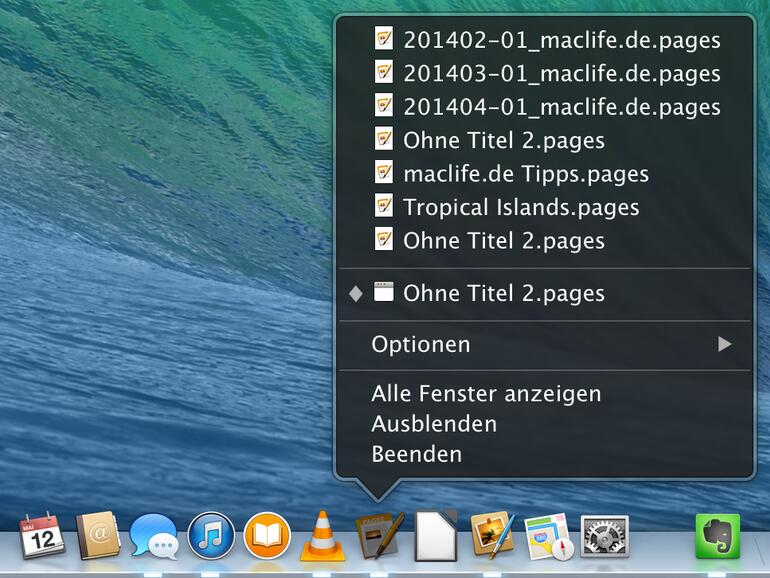The image size is (770, 578).
Task: Open System Preferences gear icon
Action: [605, 536]
